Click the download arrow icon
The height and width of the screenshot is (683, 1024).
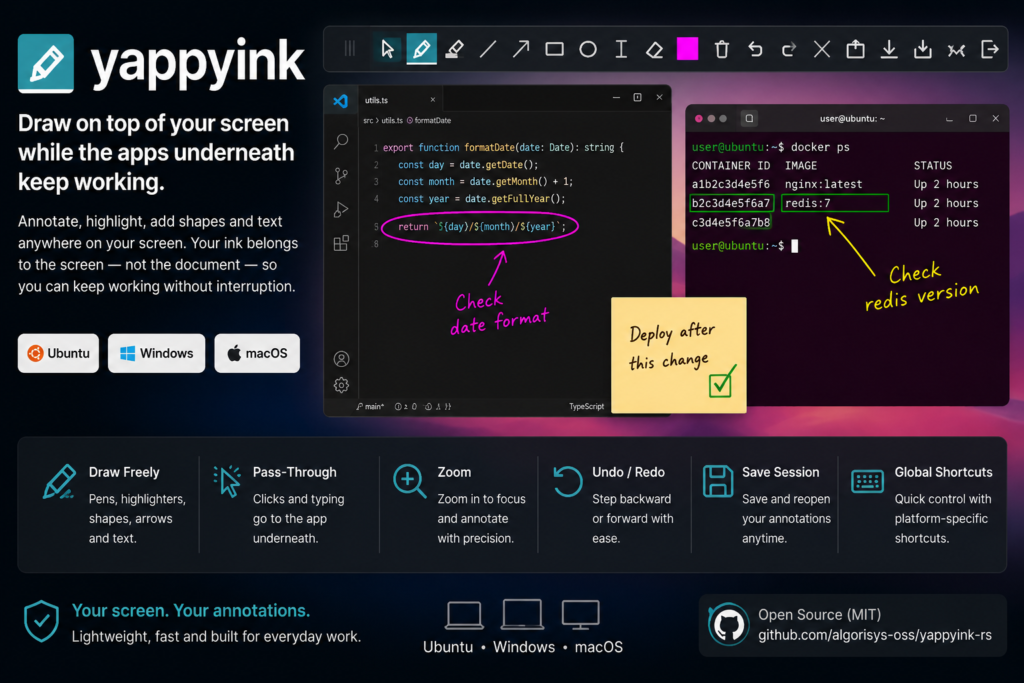coord(889,49)
